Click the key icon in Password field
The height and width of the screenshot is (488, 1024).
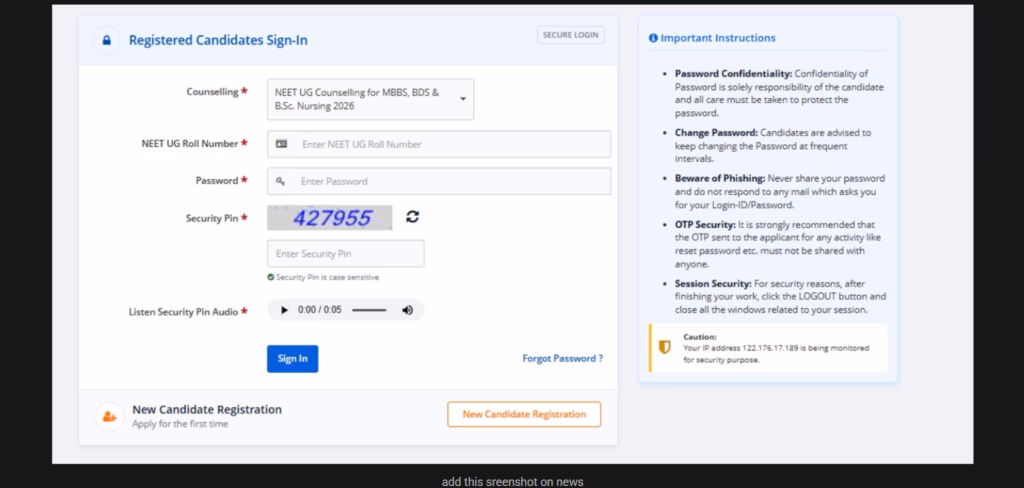281,181
